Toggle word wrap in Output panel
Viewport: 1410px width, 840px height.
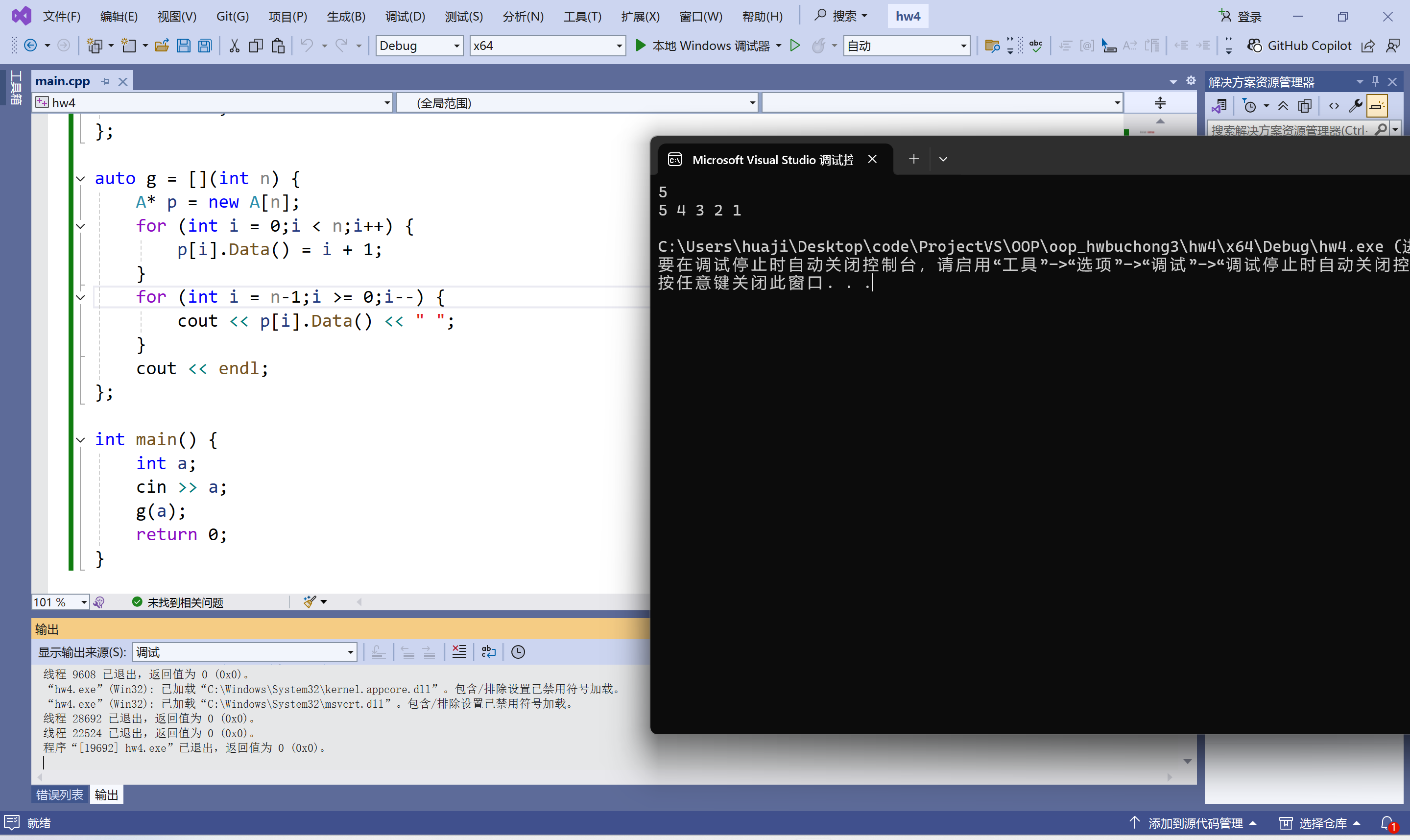488,652
